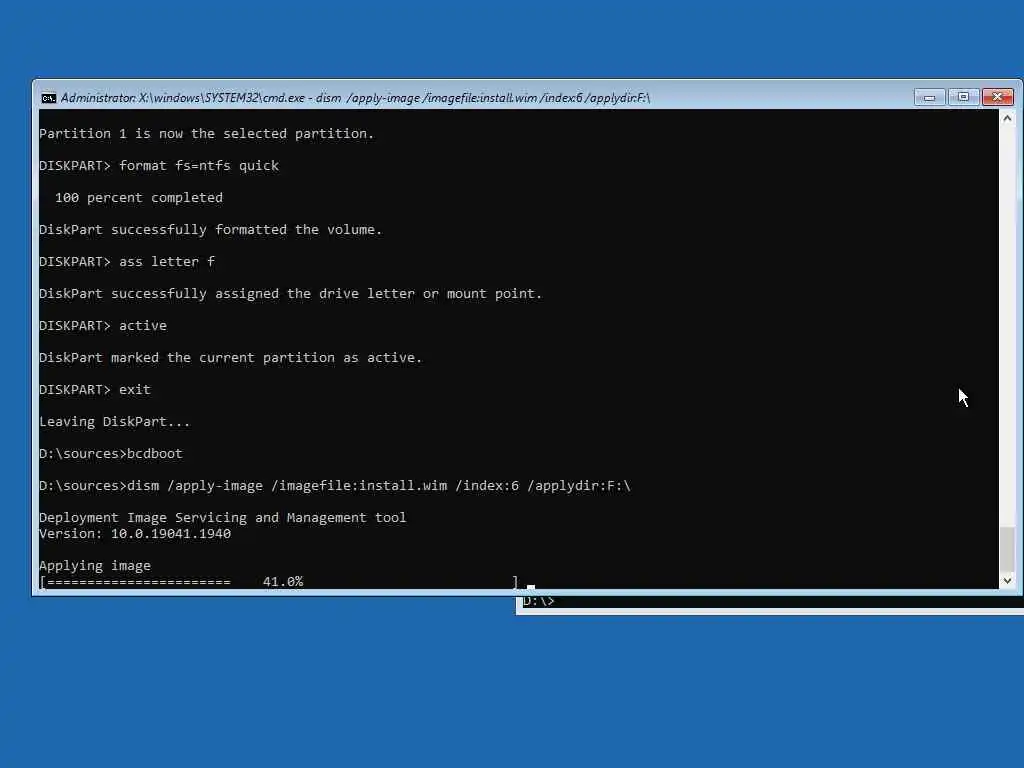Click the scrollbar down arrow in cmd window
The height and width of the screenshot is (768, 1024).
[x=1007, y=580]
